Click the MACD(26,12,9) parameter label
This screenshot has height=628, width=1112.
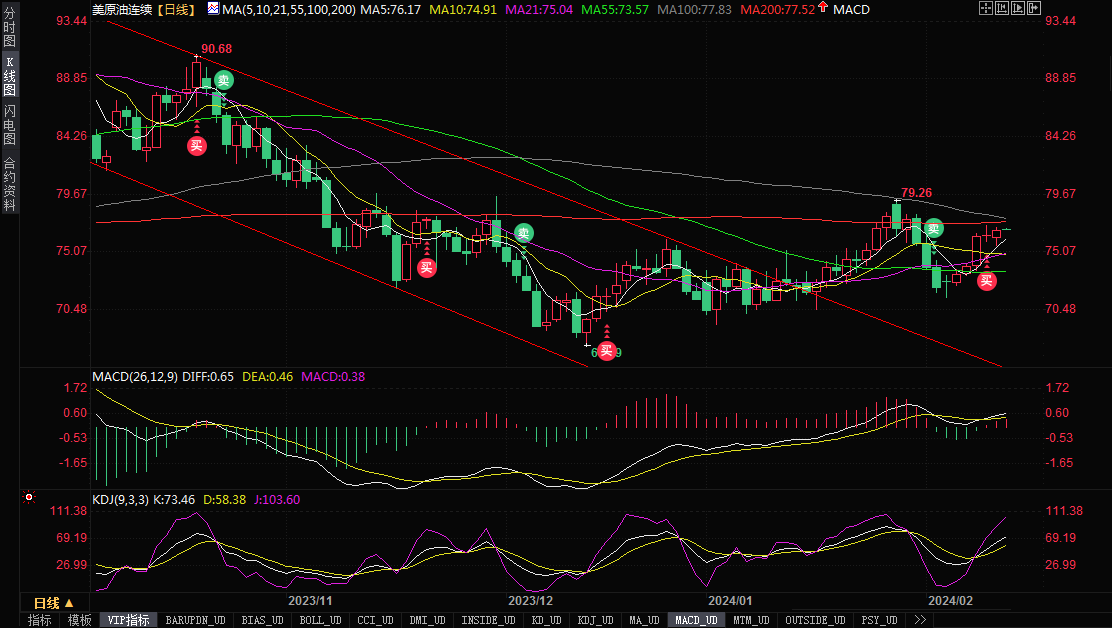[134, 377]
